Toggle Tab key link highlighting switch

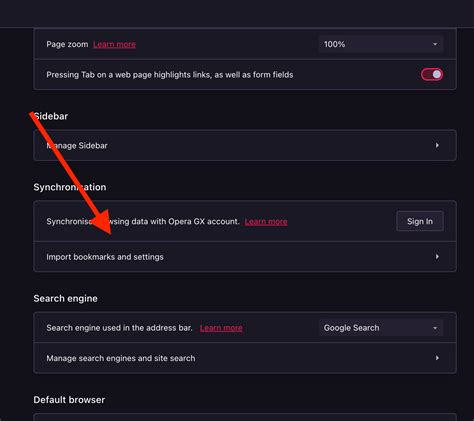coord(432,74)
